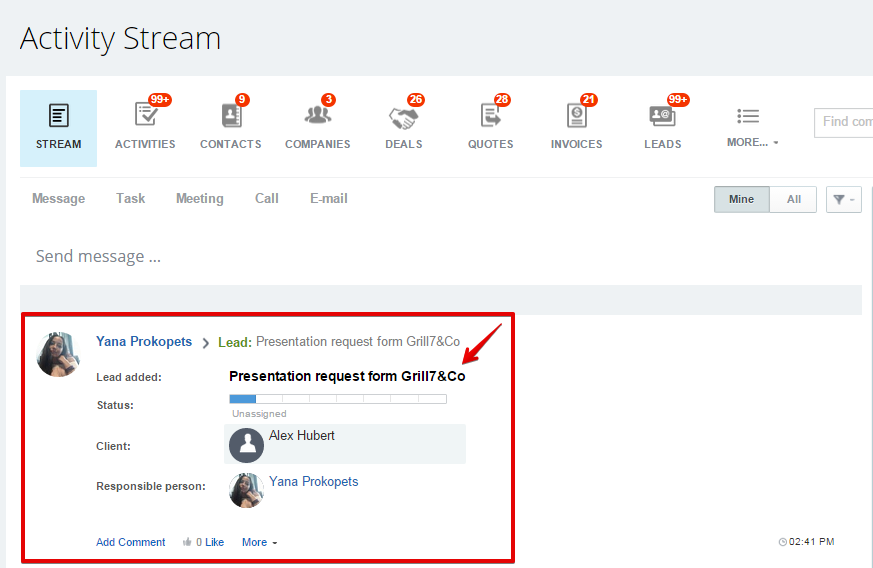The width and height of the screenshot is (873, 568).
Task: Open the bold Presentation request form Grill7&Co title
Action: point(347,376)
